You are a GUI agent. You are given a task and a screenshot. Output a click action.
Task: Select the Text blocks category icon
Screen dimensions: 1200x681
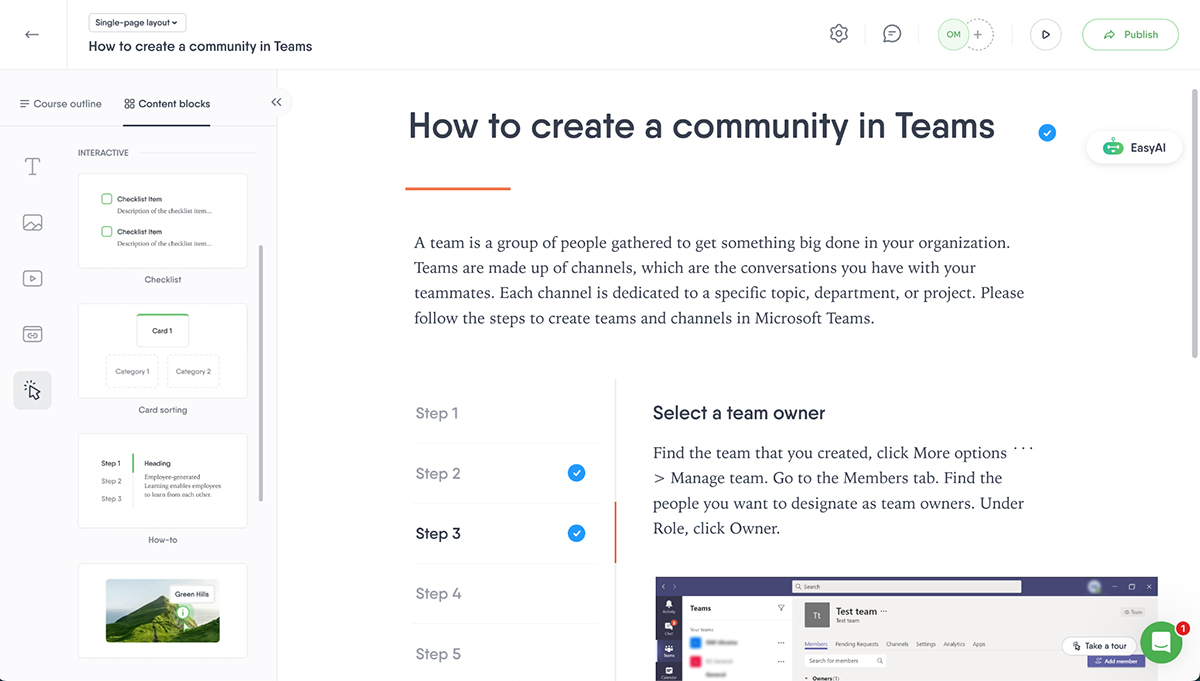(x=32, y=167)
